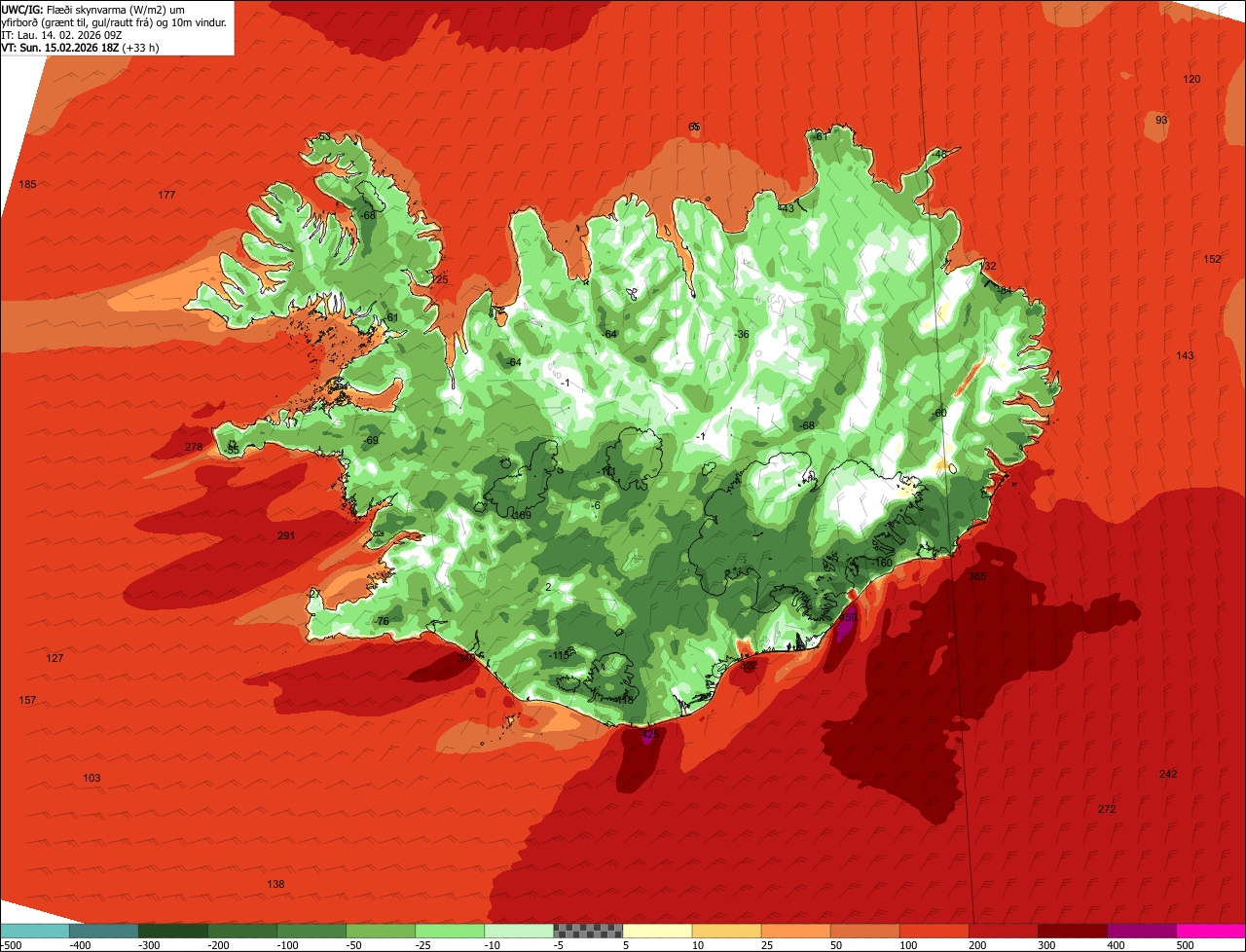
Task: Pick the darkest green swatch between -300 and -200
Action: (173, 931)
